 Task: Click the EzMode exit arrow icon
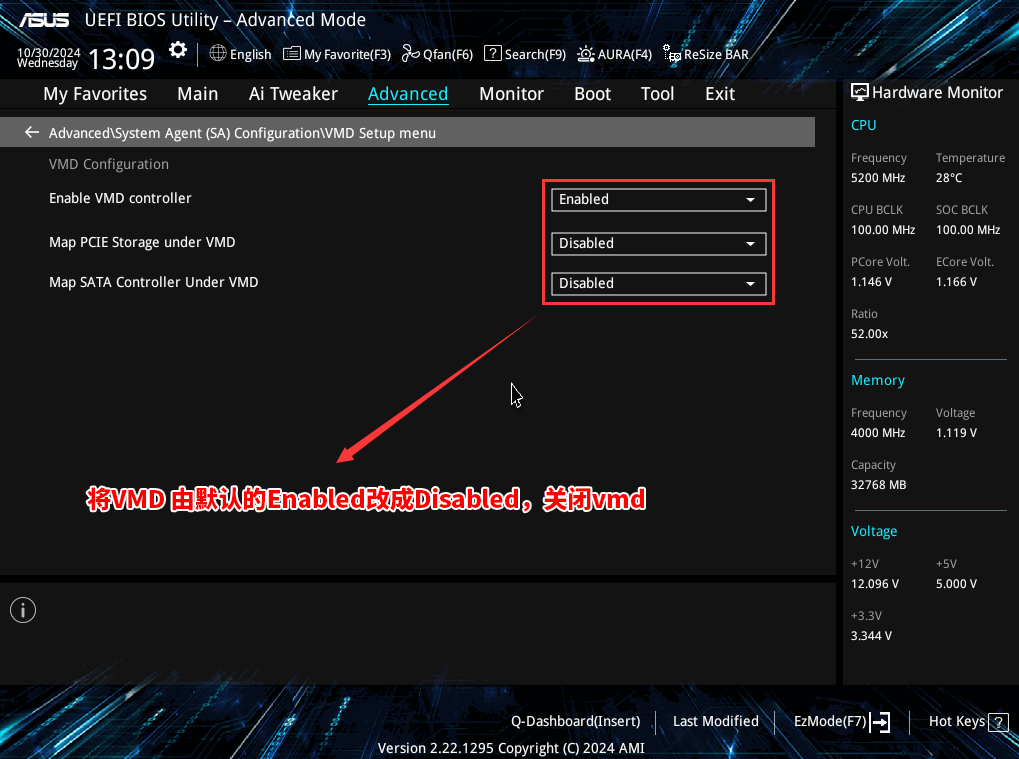(x=880, y=721)
